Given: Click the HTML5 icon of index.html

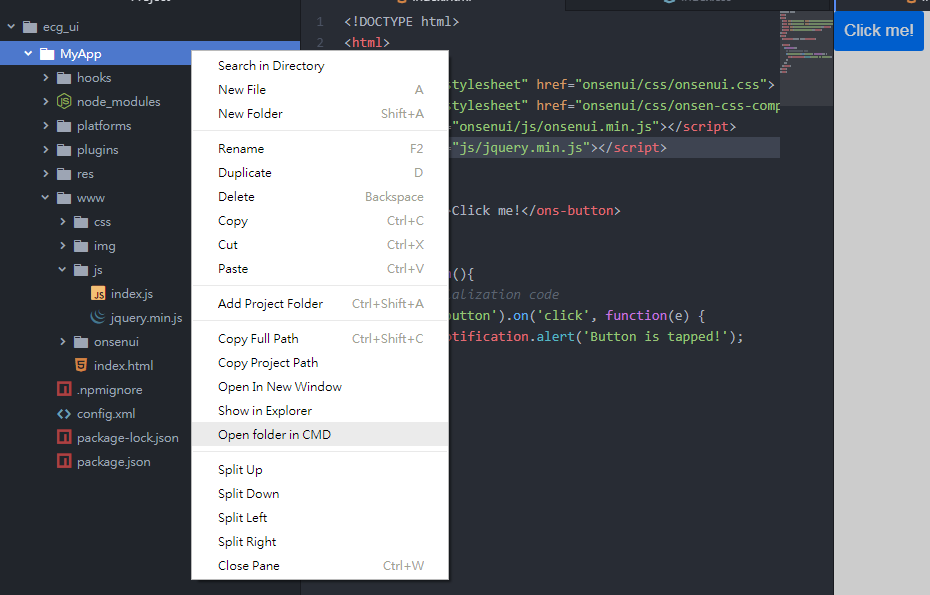Looking at the screenshot, I should pos(81,365).
